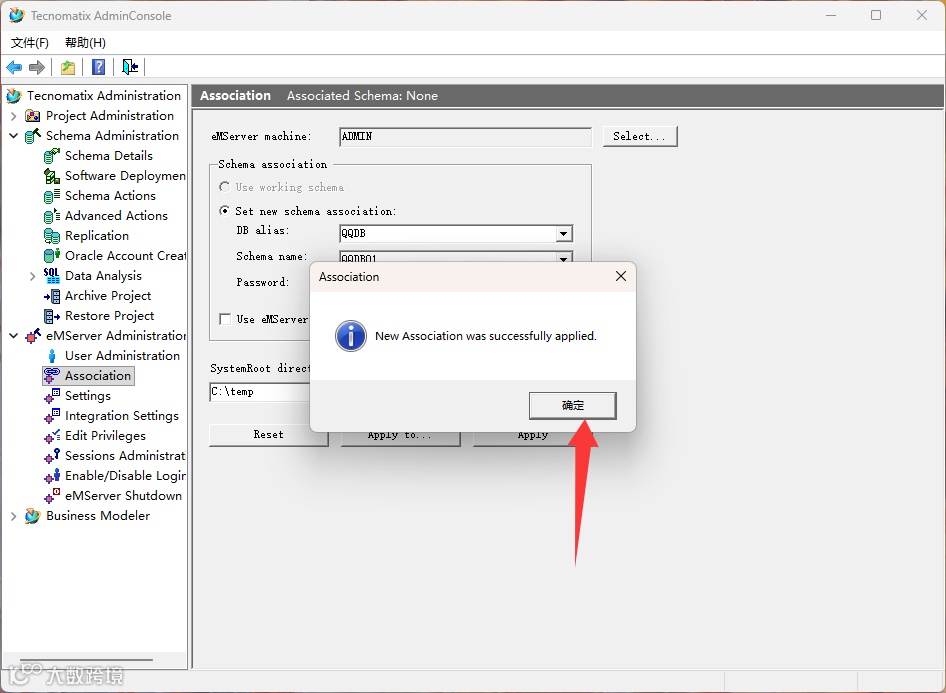946x693 pixels.
Task: Select the Use working schema radio button
Action: [x=224, y=187]
